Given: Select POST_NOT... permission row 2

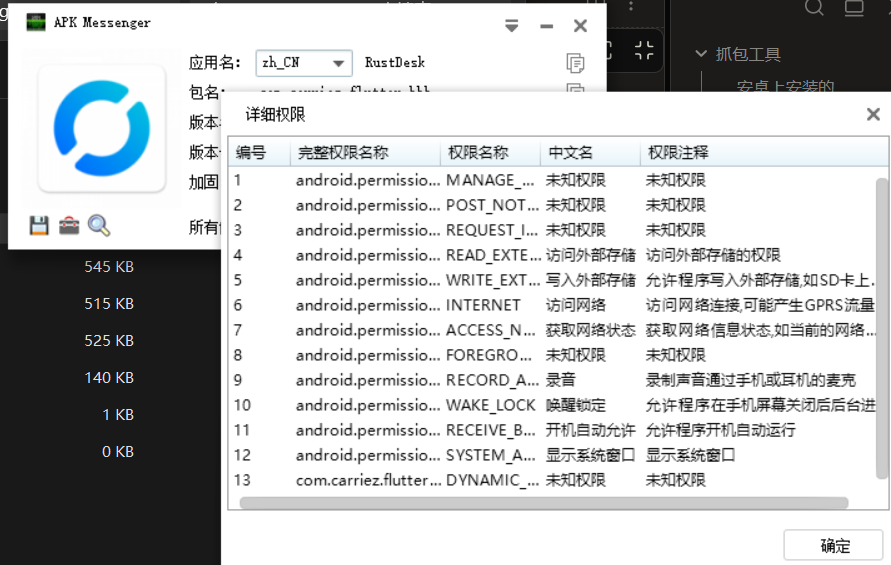Looking at the screenshot, I should click(x=552, y=205).
